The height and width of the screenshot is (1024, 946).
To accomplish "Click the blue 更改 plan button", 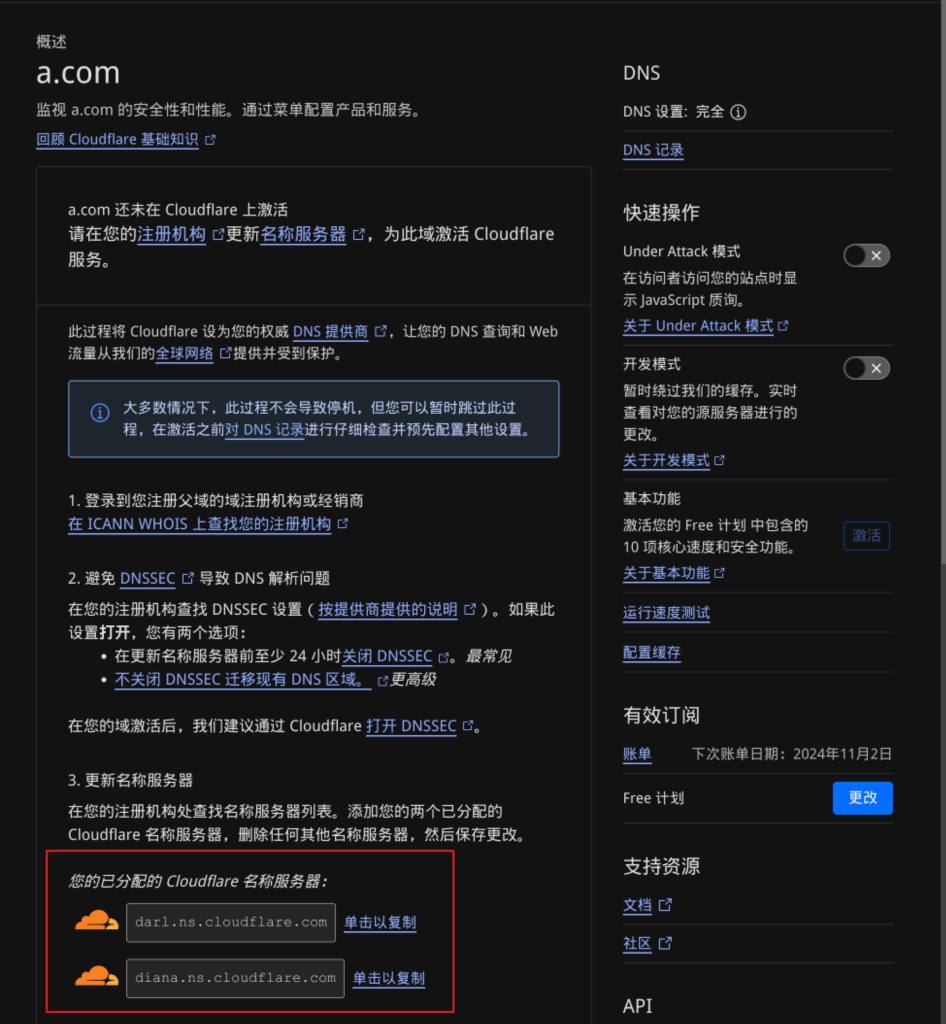I will 862,798.
